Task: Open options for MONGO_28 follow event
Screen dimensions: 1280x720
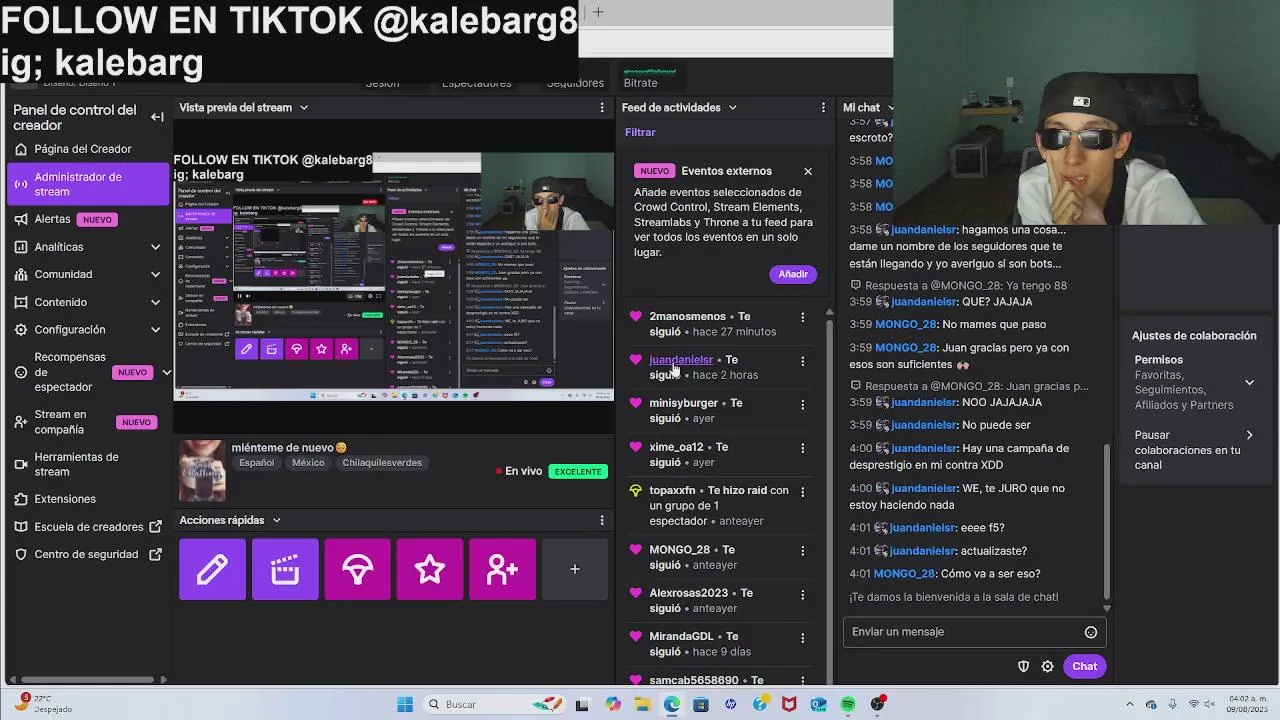Action: click(x=802, y=551)
